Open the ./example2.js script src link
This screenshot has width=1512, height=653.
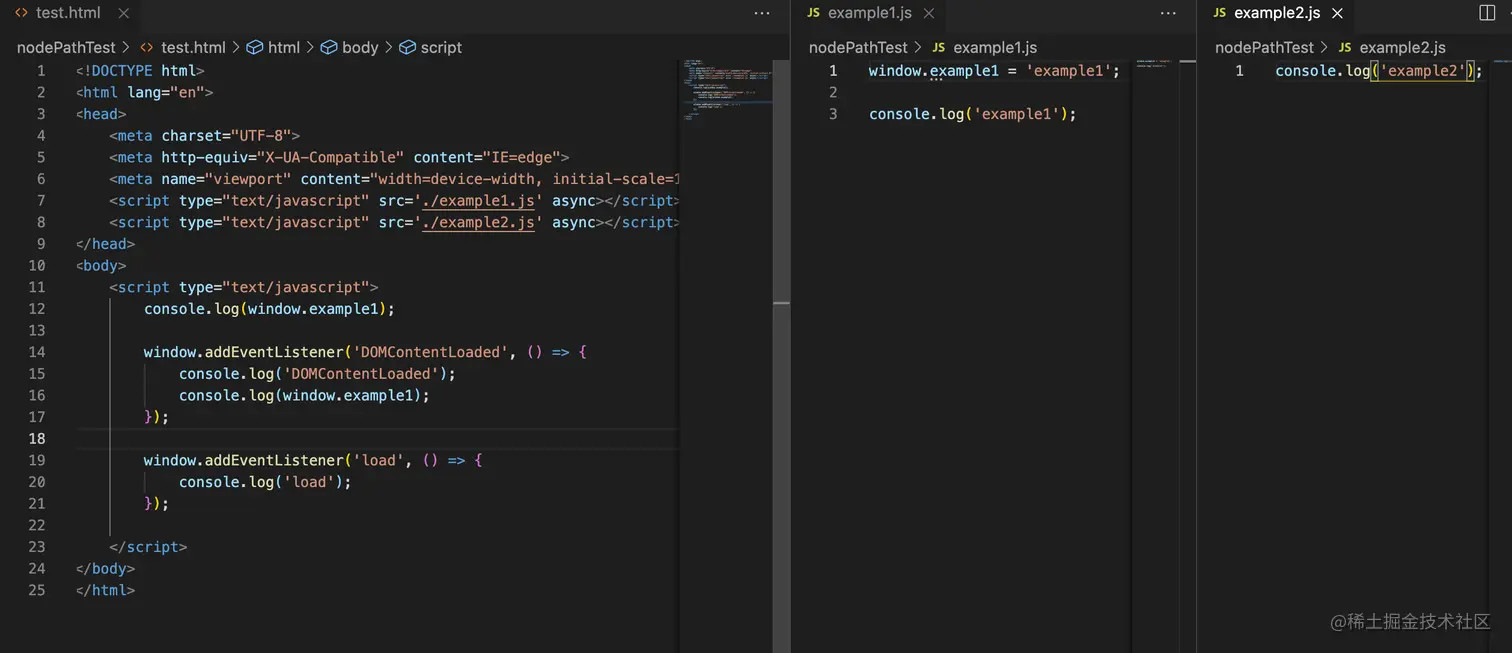pos(478,222)
